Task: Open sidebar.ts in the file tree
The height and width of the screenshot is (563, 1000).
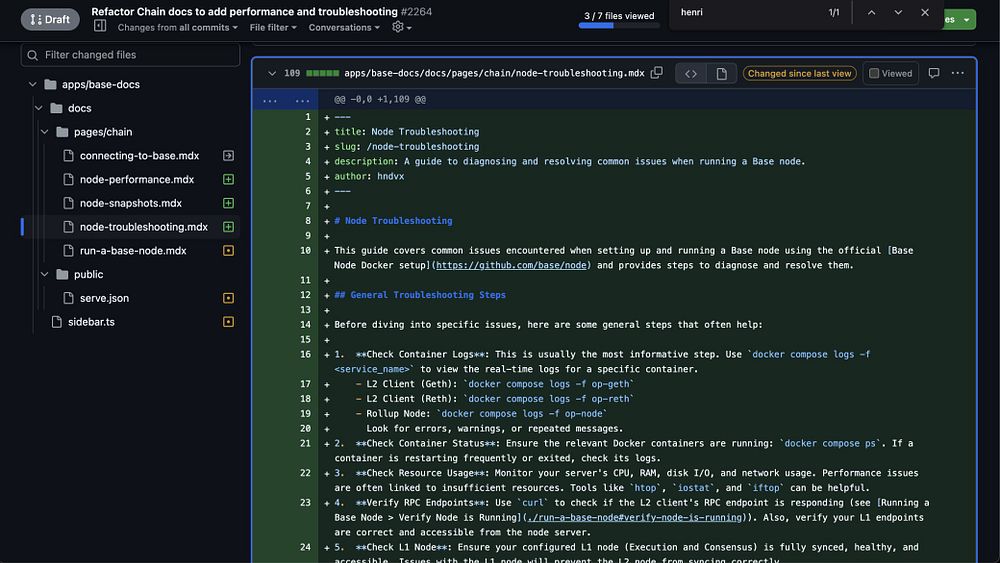Action: pos(91,322)
